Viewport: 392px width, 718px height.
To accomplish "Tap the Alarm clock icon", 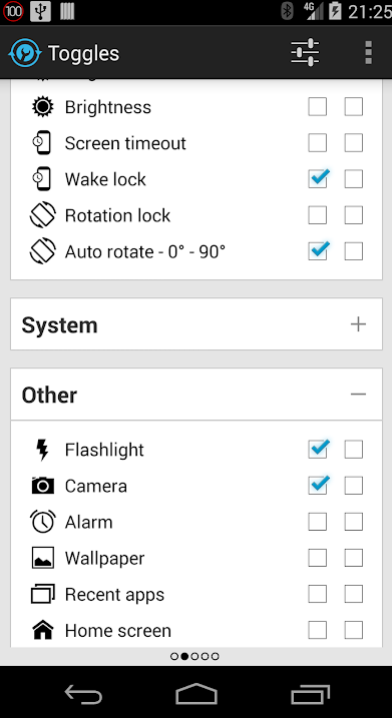I will coord(43,522).
